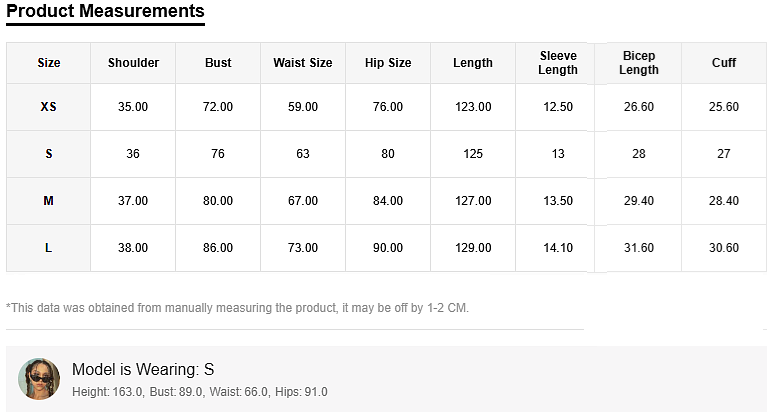Click the Waist Size column header

pyautogui.click(x=303, y=63)
